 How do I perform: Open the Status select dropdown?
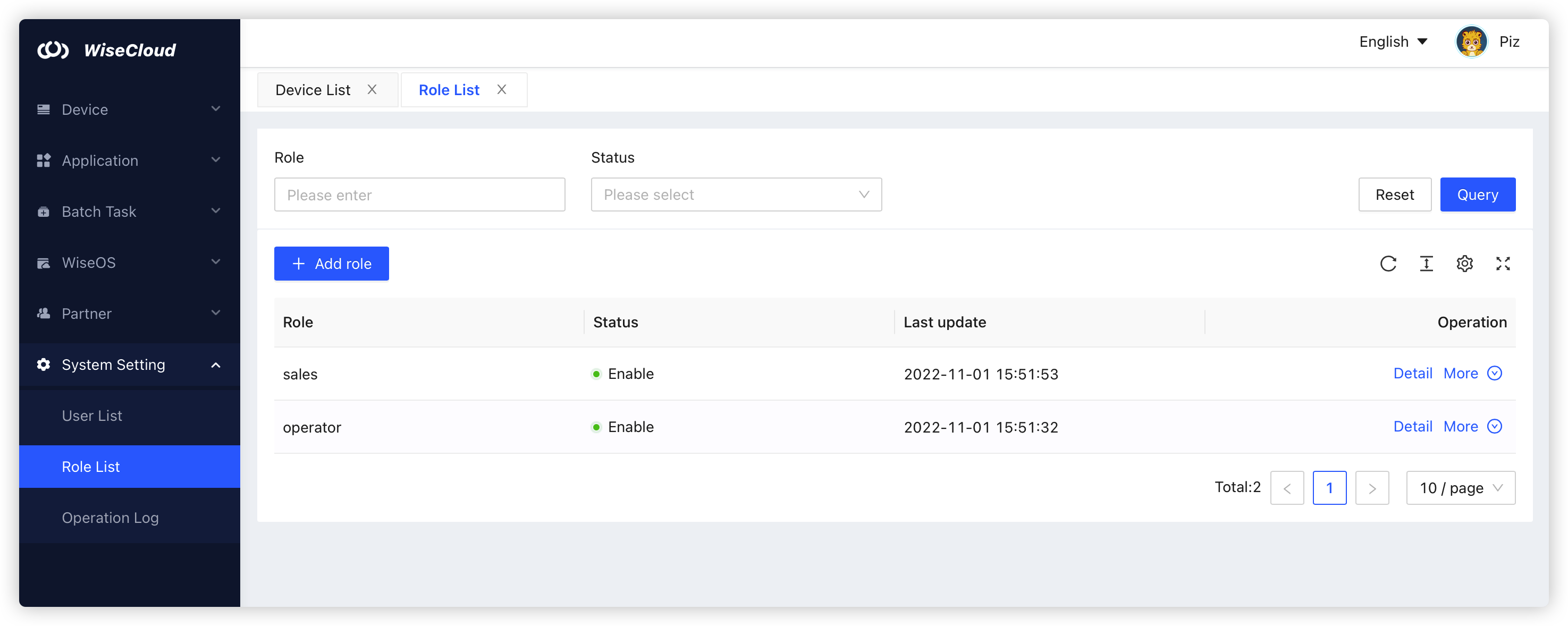click(x=736, y=194)
